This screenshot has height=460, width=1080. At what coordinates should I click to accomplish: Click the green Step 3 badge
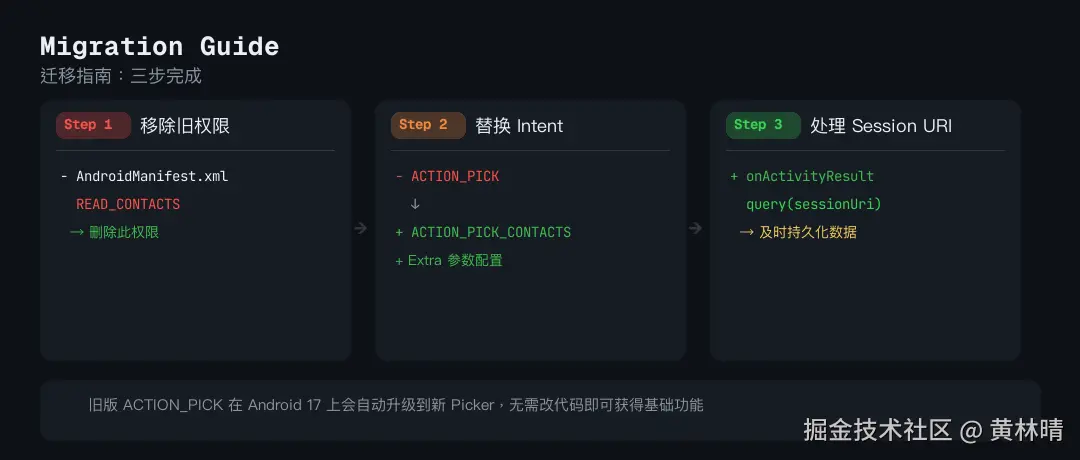coord(763,125)
